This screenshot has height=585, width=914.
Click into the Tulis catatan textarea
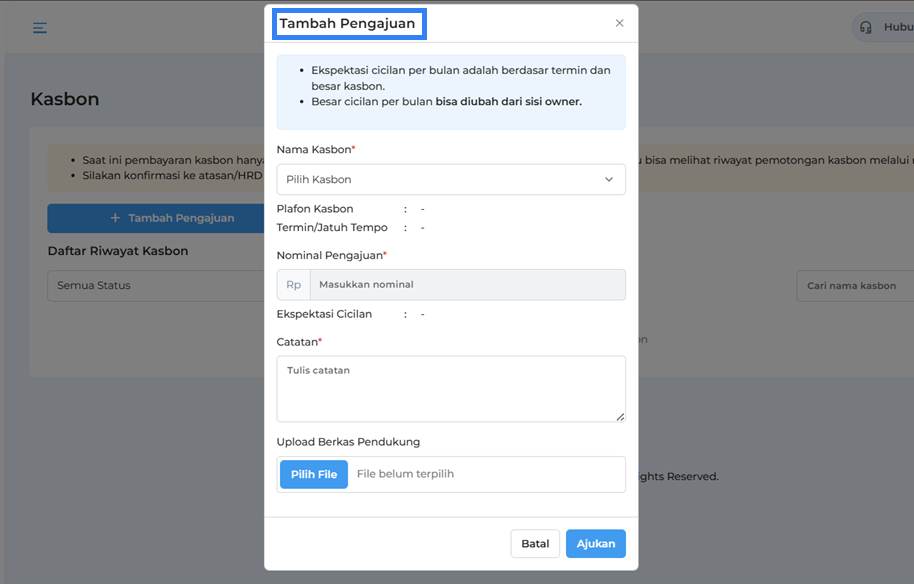[x=450, y=388]
